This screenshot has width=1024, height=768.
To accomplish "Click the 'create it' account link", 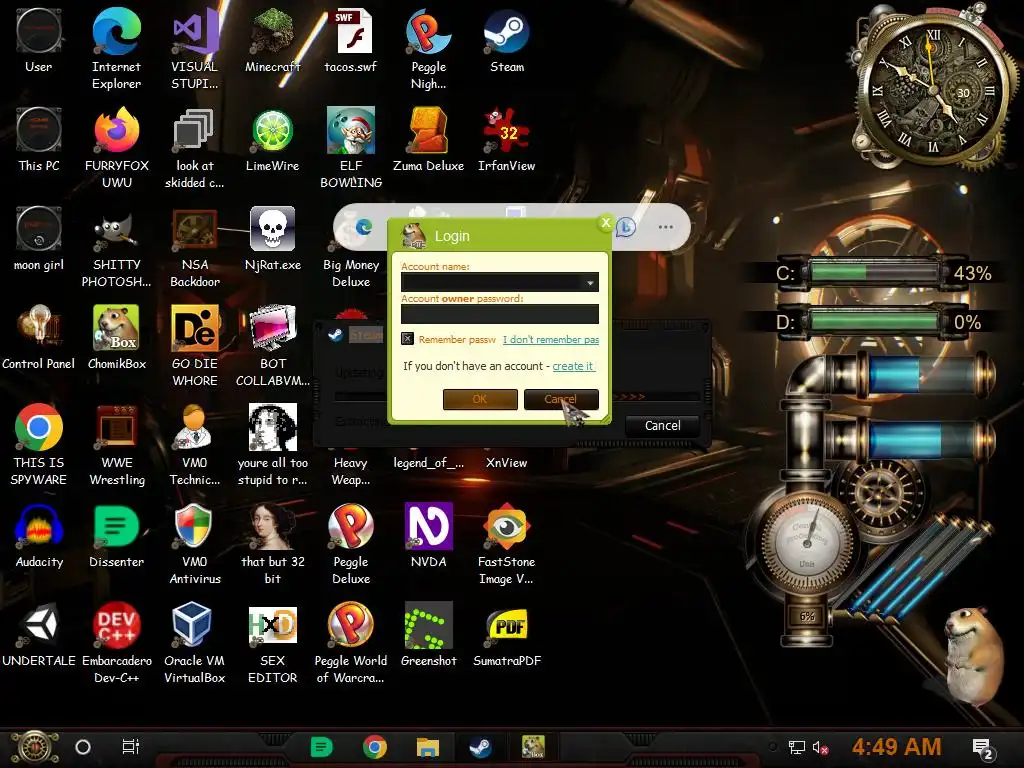I will 573,366.
